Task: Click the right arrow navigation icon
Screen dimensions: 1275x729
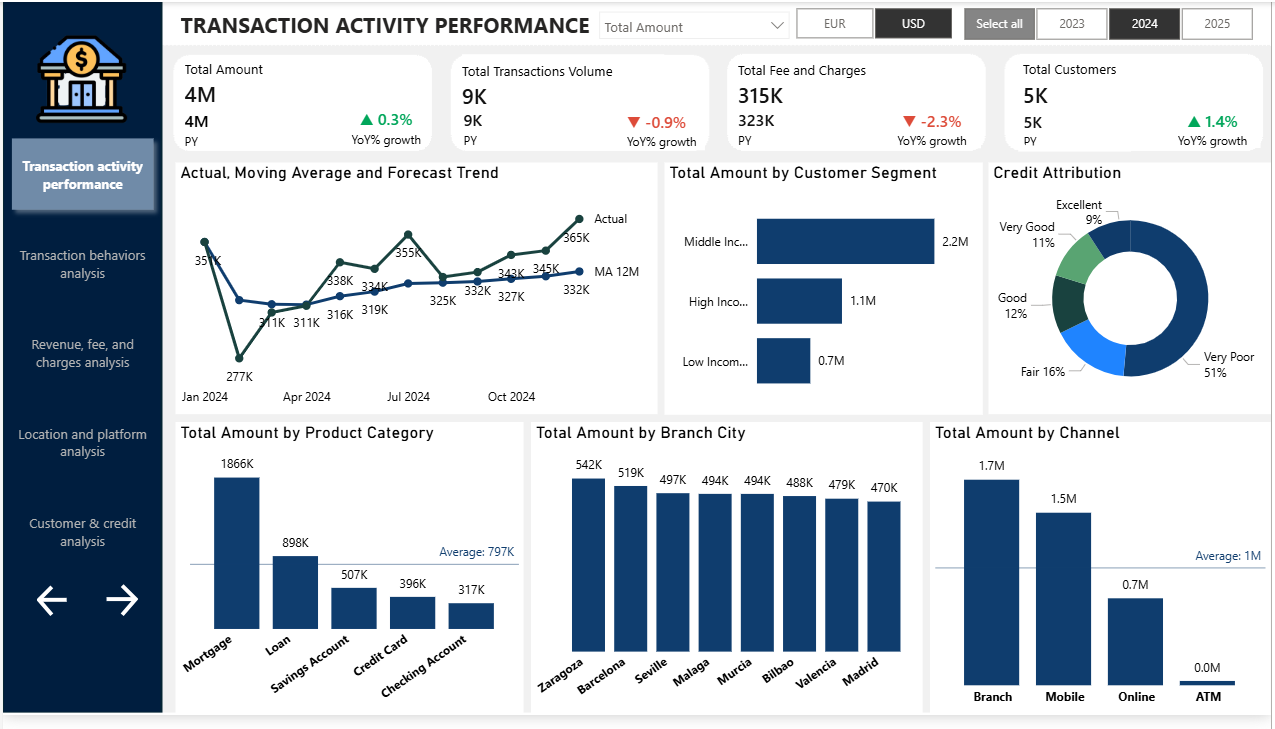Action: pos(122,600)
